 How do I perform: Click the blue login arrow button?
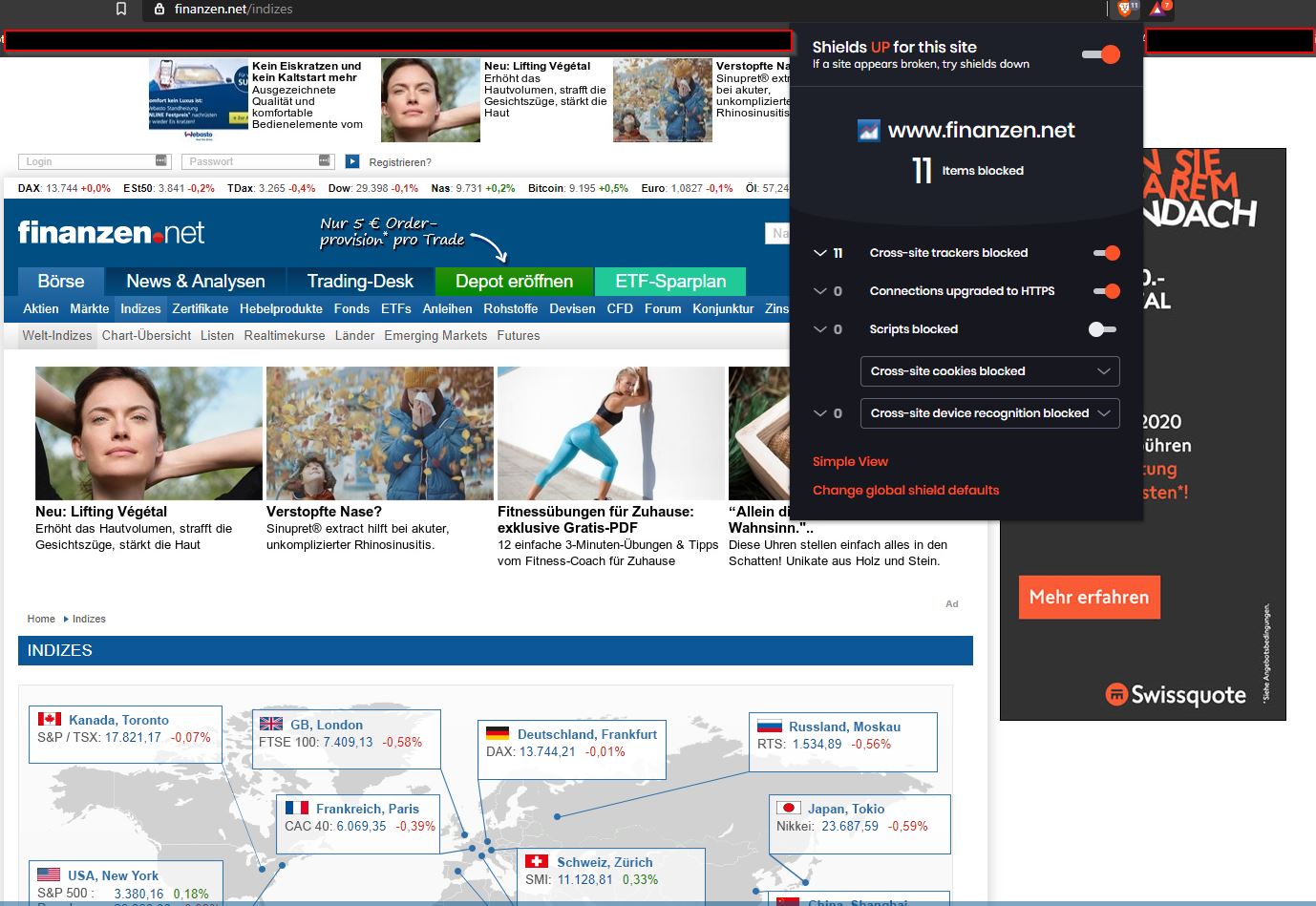[352, 161]
